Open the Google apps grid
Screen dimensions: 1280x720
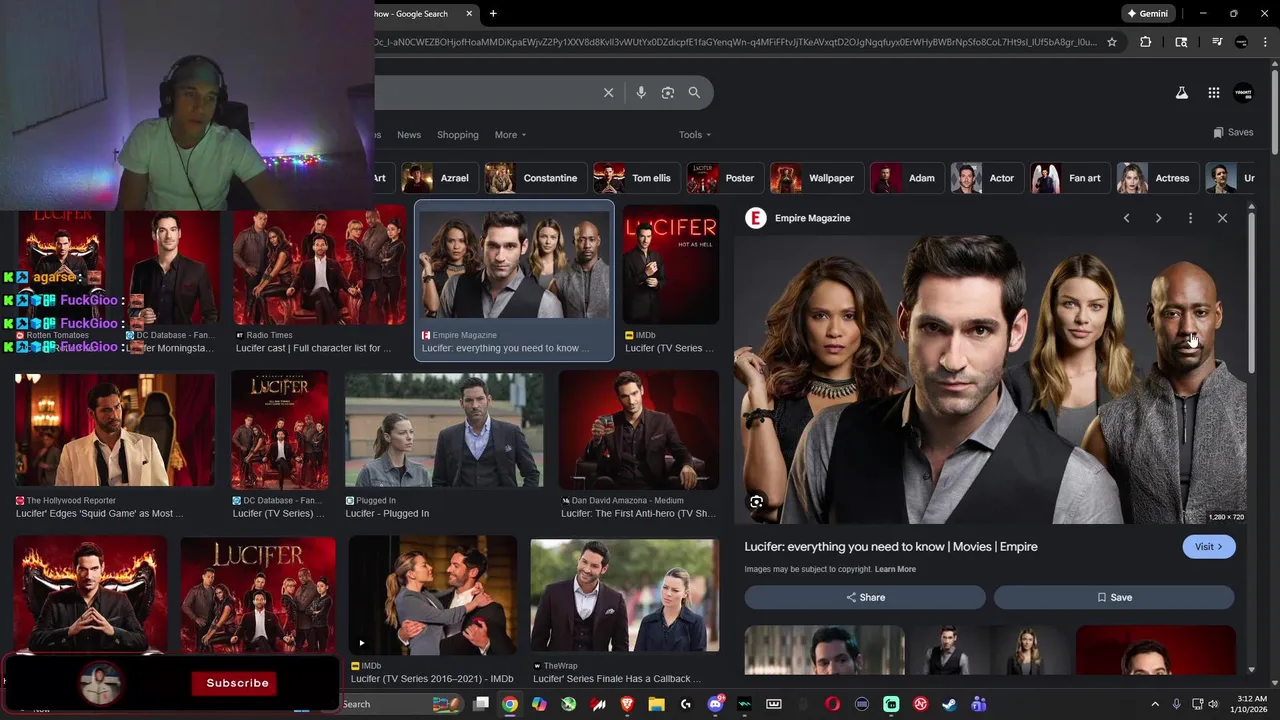tap(1213, 92)
